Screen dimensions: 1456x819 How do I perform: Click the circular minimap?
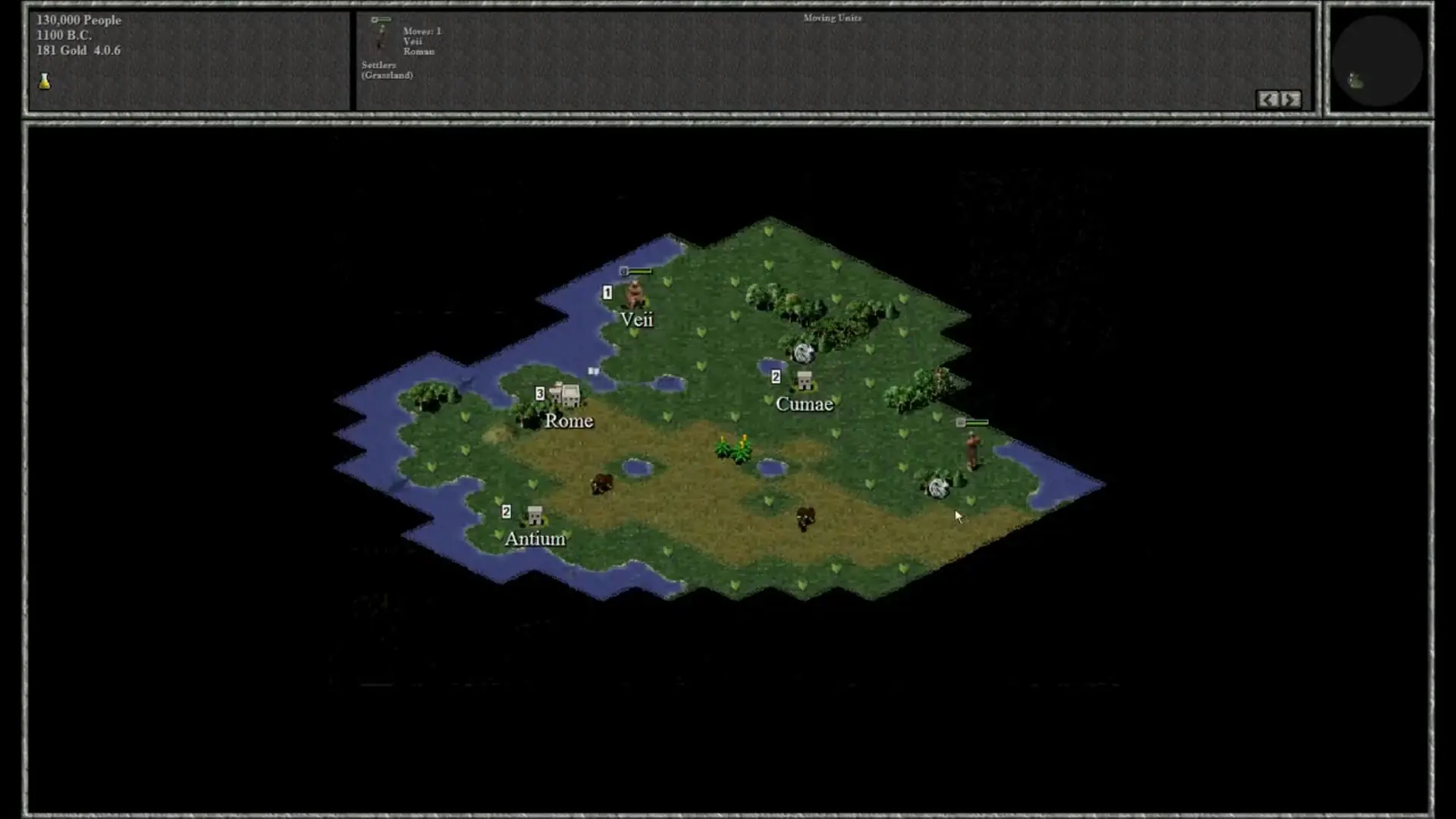coord(1378,60)
